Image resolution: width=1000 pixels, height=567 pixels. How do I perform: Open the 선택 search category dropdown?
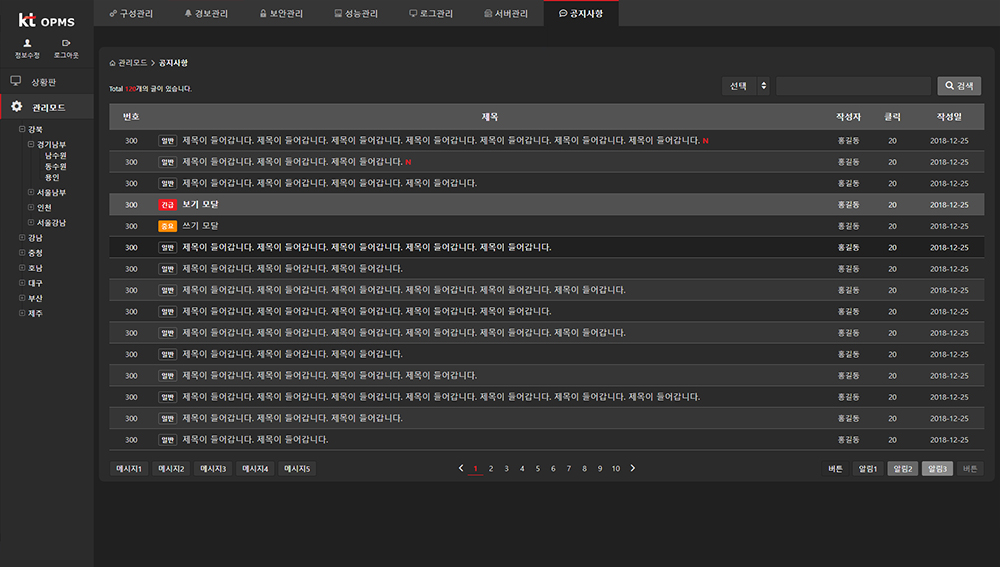(747, 86)
